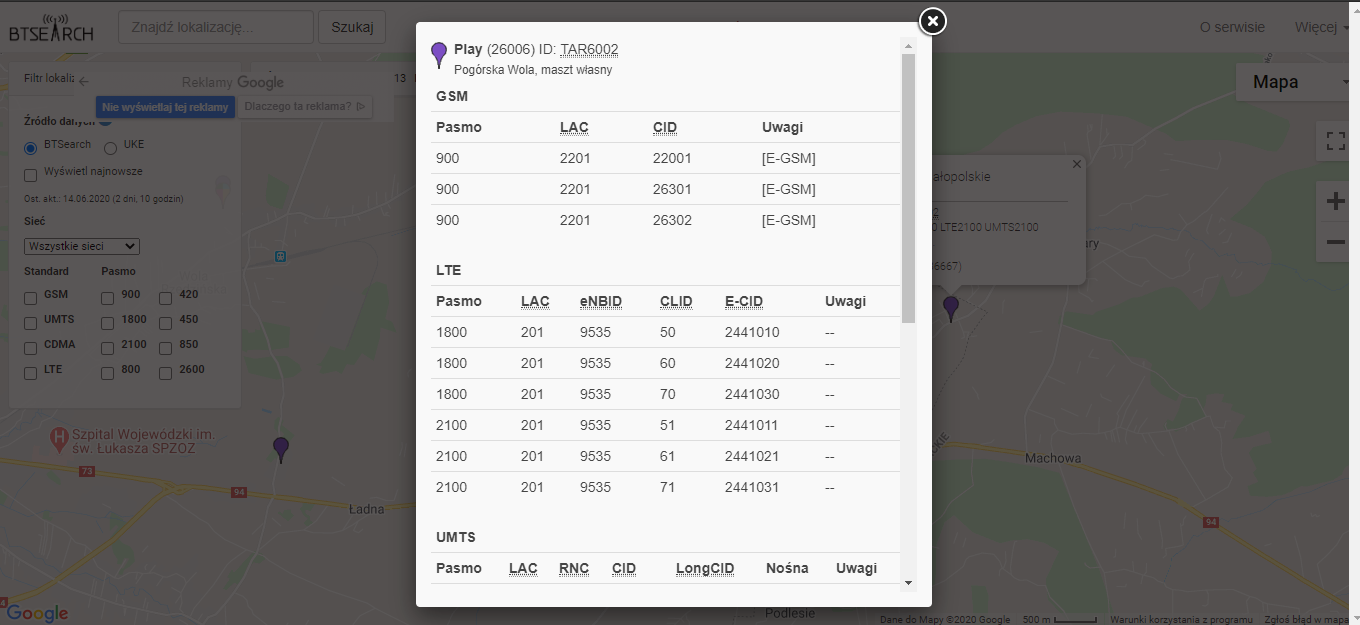Click the LongCID header in UMTS table

[x=705, y=568]
